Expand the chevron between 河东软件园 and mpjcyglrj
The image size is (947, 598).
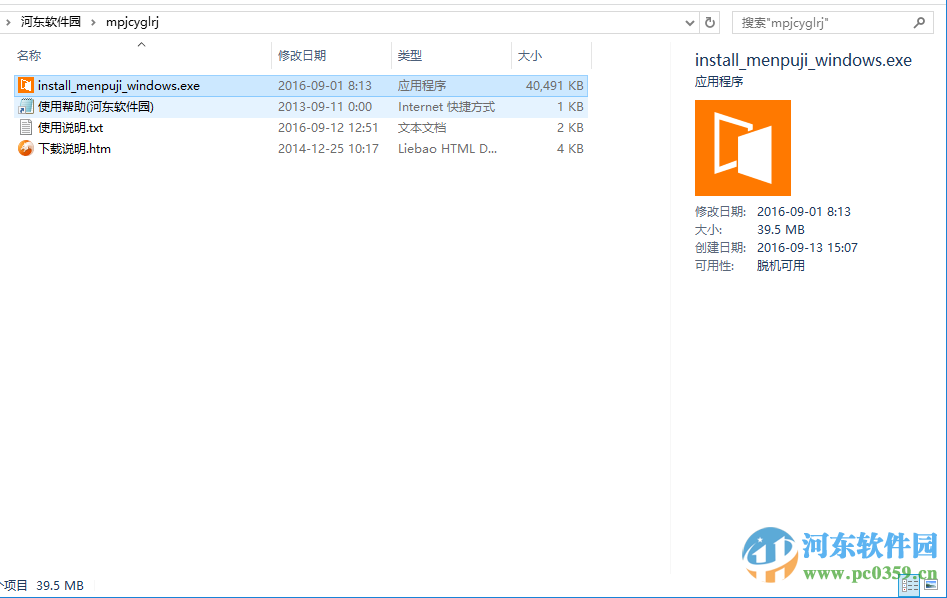click(x=93, y=22)
